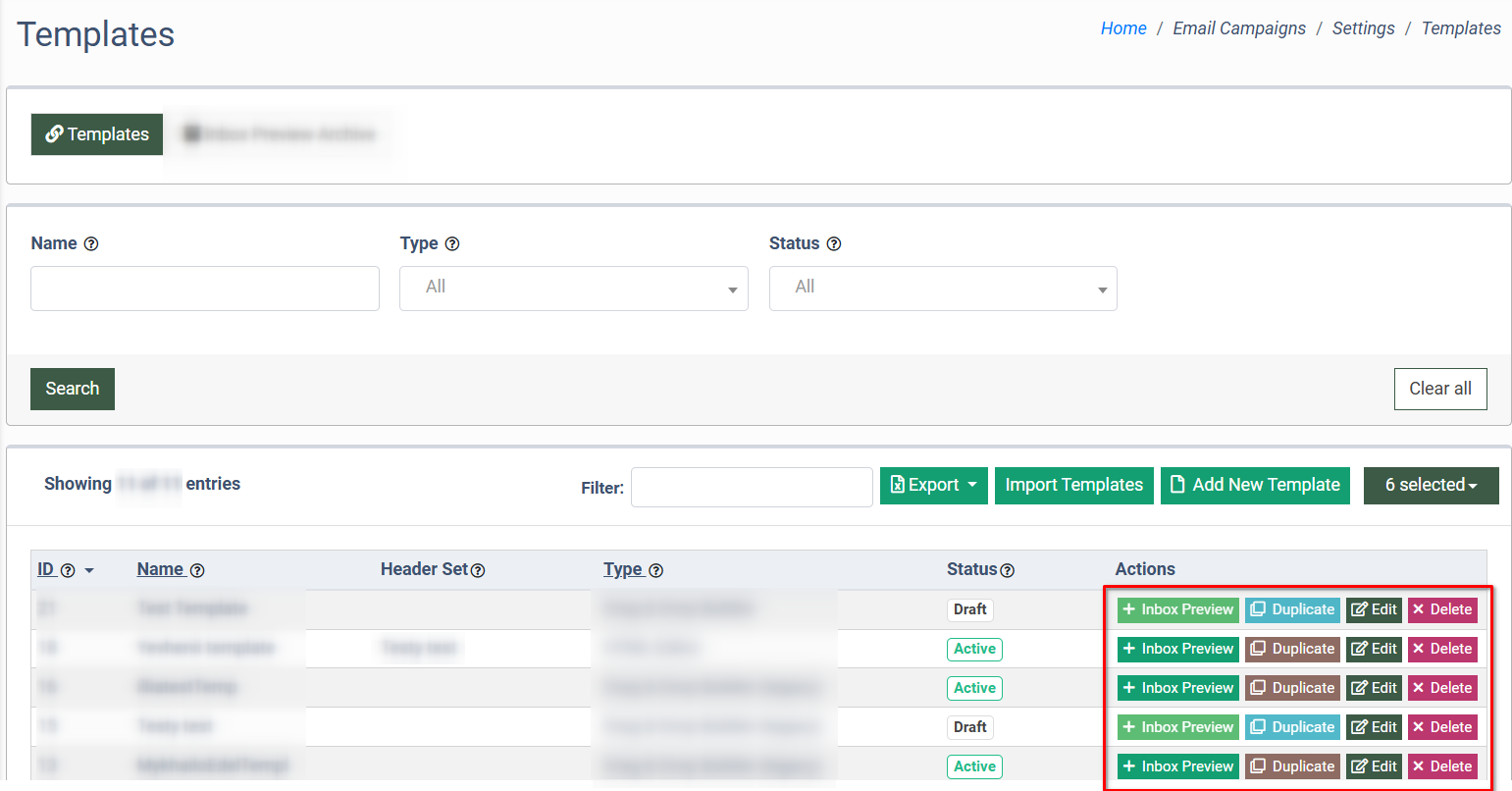Image resolution: width=1512 pixels, height=791 pixels.
Task: Click help icon next to Name column header
Action: pyautogui.click(x=197, y=570)
